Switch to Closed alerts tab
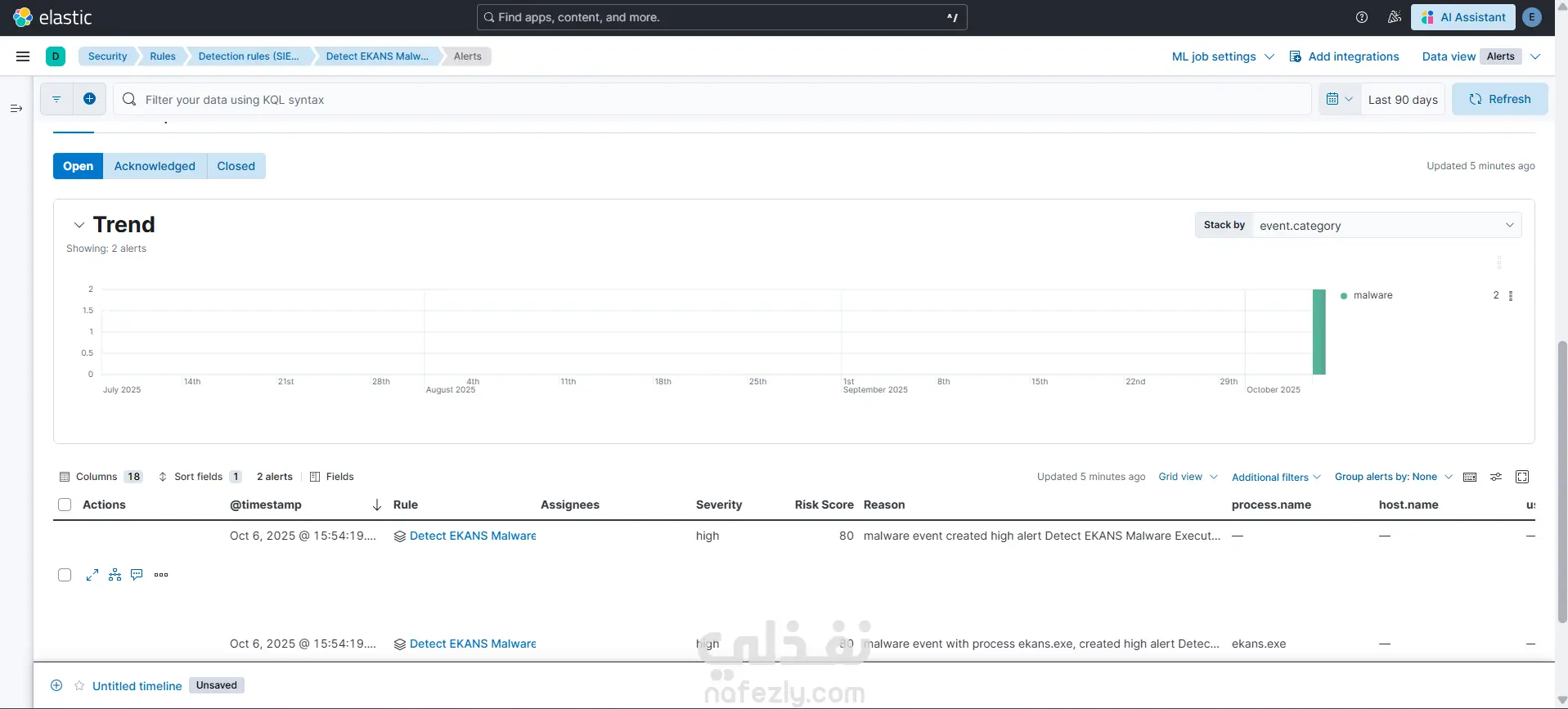 point(236,166)
